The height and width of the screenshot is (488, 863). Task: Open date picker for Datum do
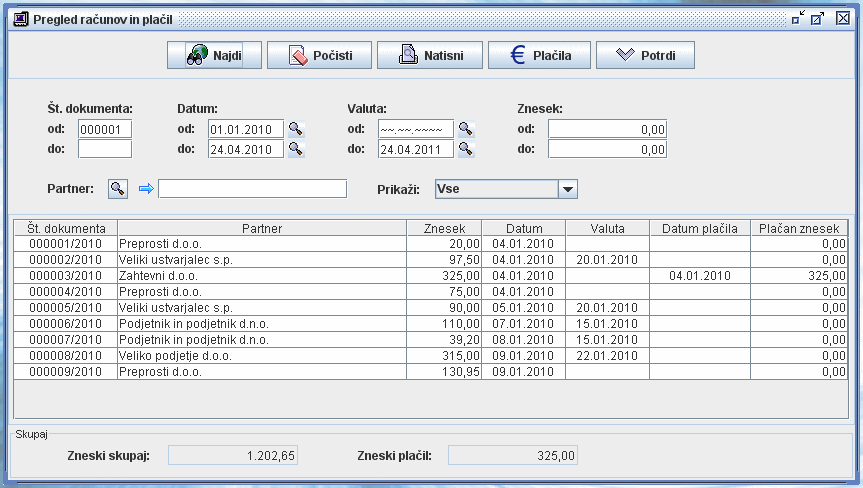296,149
